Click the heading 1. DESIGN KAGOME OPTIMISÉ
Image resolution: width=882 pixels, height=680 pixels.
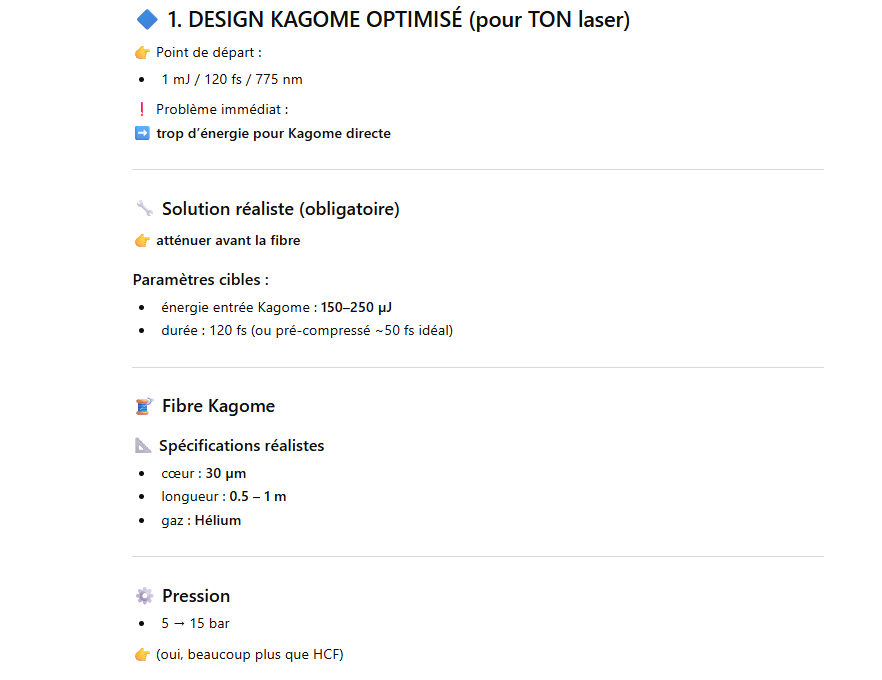pos(399,20)
